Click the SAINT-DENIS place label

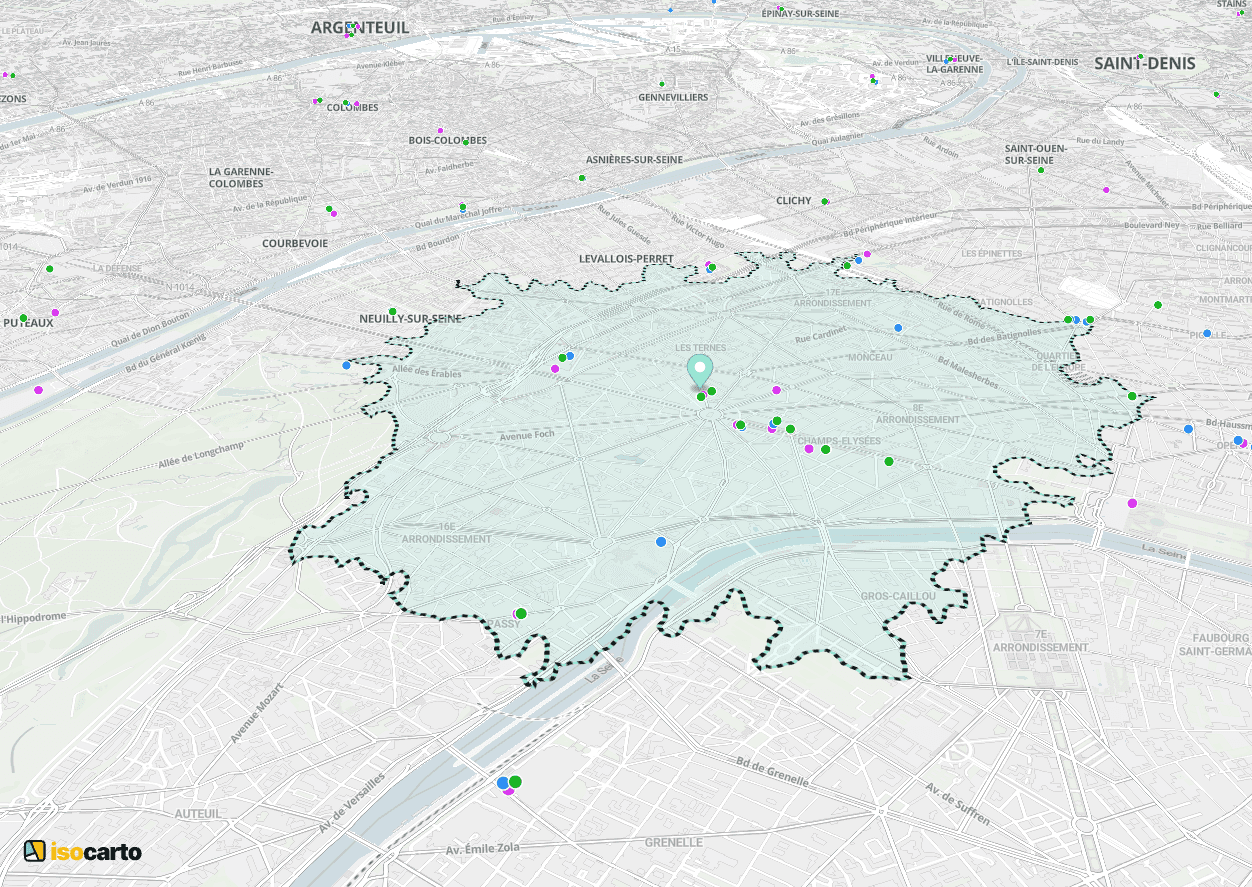pos(1143,62)
